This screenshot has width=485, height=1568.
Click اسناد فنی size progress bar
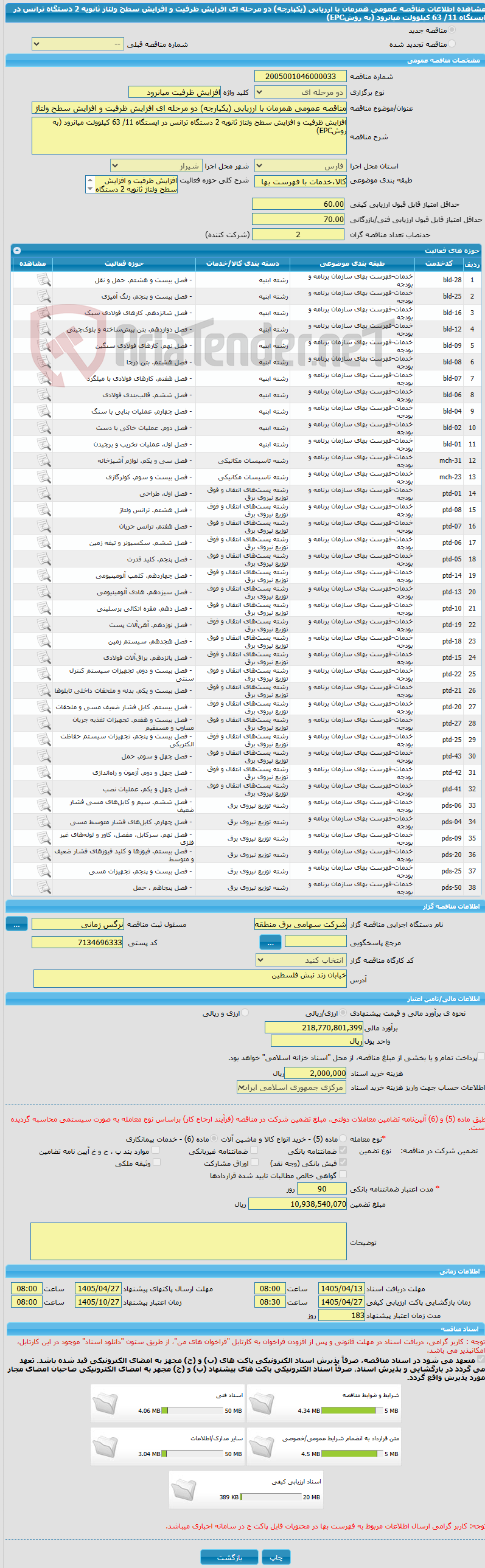[x=192, y=1410]
